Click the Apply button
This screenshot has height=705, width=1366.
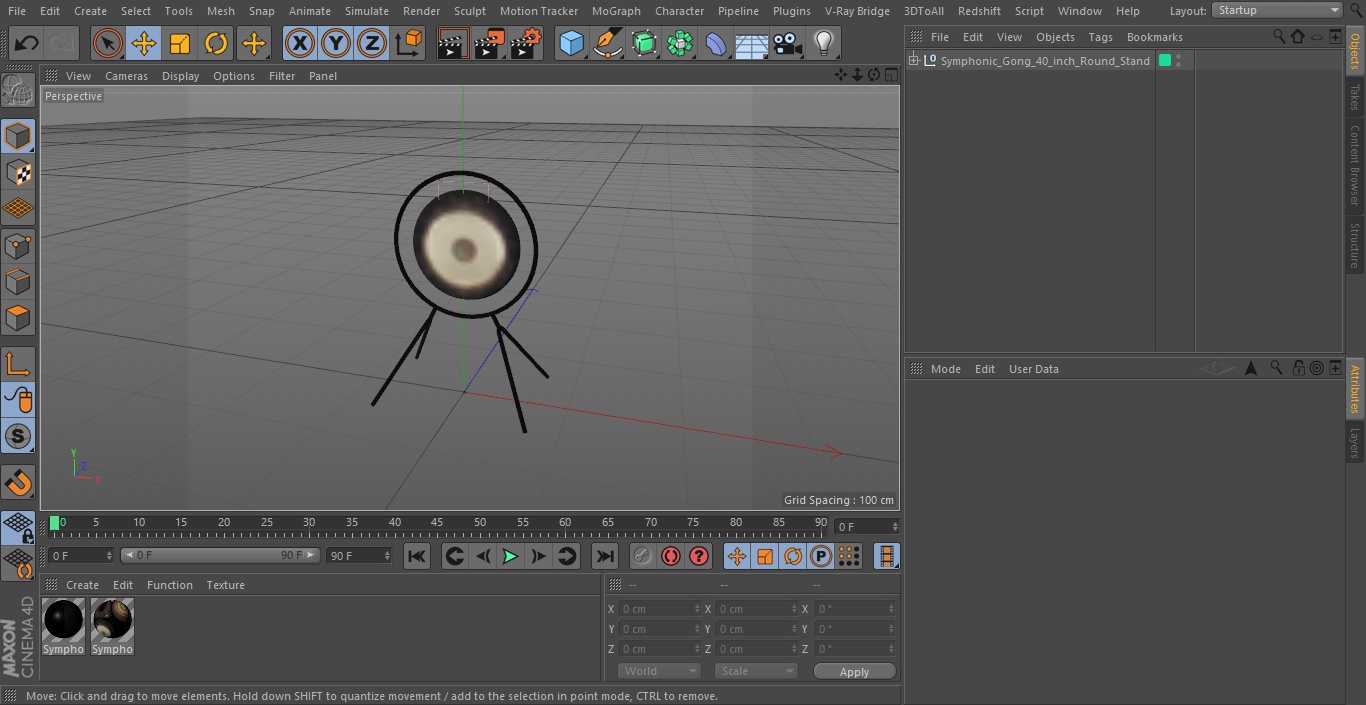(854, 672)
